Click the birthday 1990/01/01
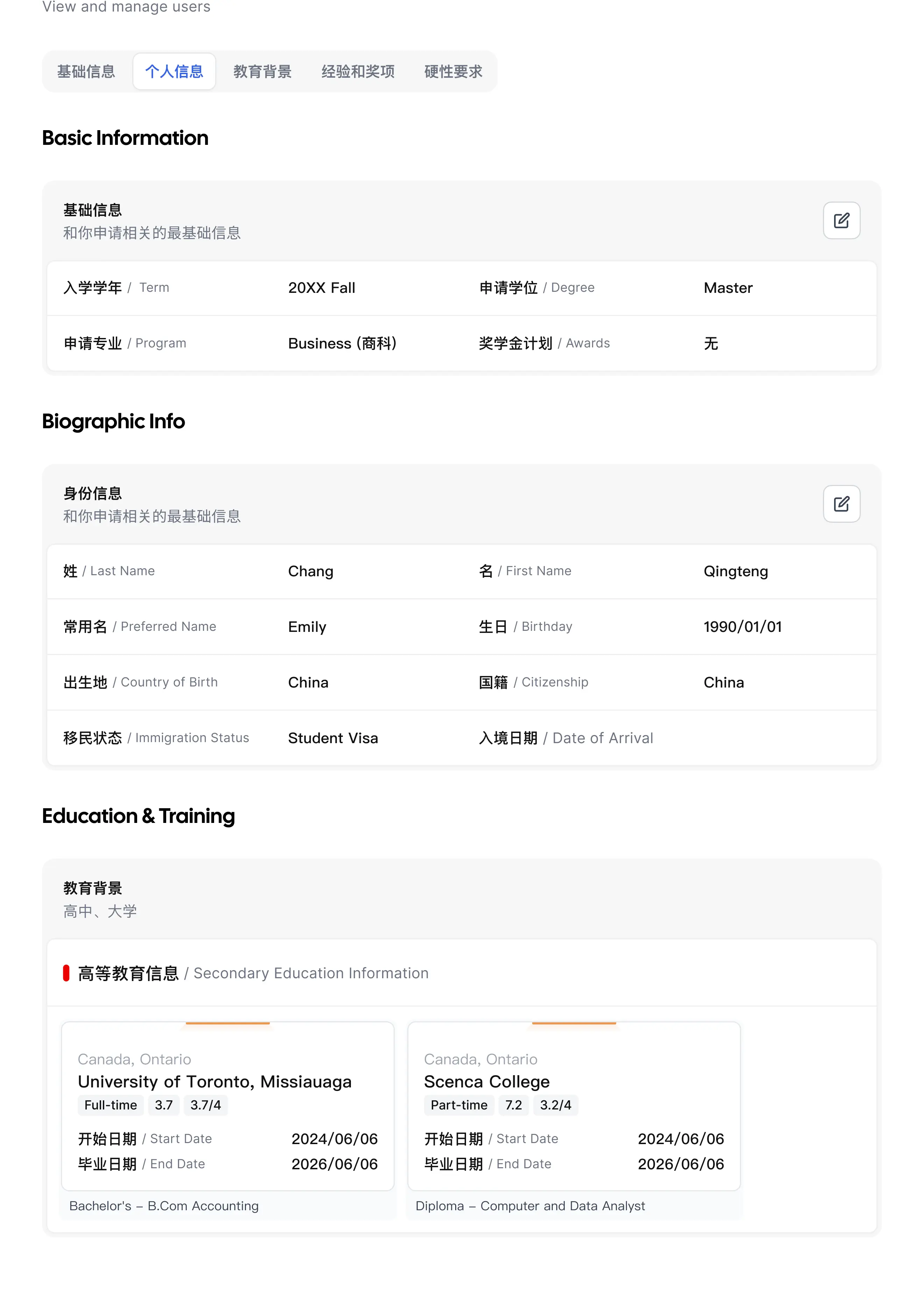 (743, 627)
